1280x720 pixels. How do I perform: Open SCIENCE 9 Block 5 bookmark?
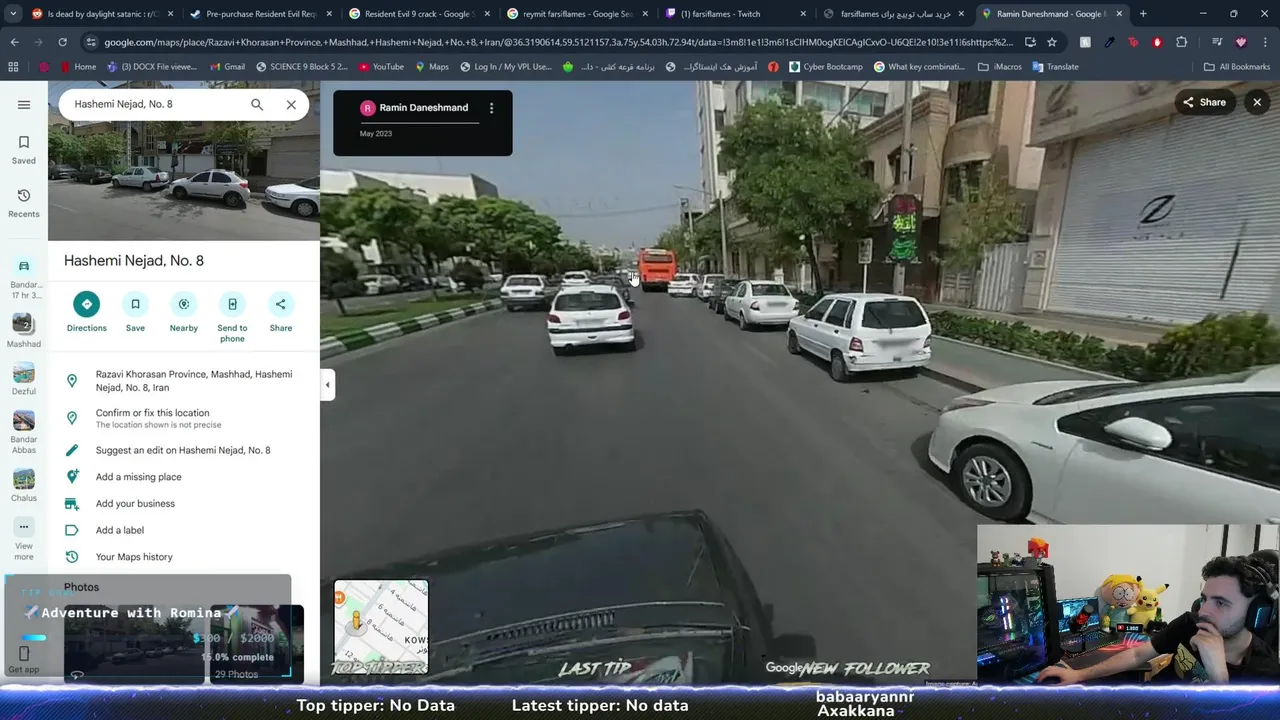[302, 67]
